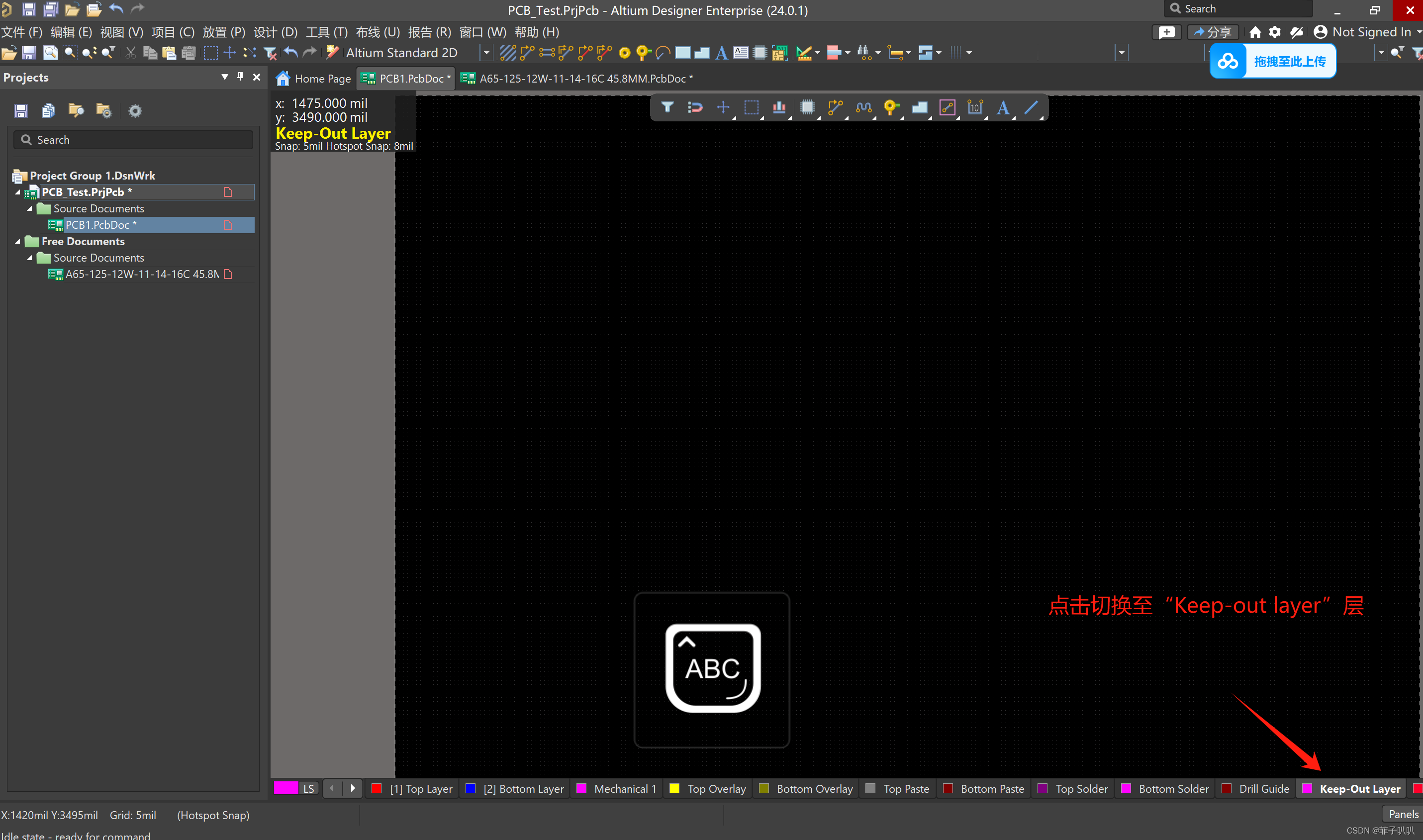1423x840 pixels.
Task: Open the Altium Standard 2D view dropdown
Action: 485,53
